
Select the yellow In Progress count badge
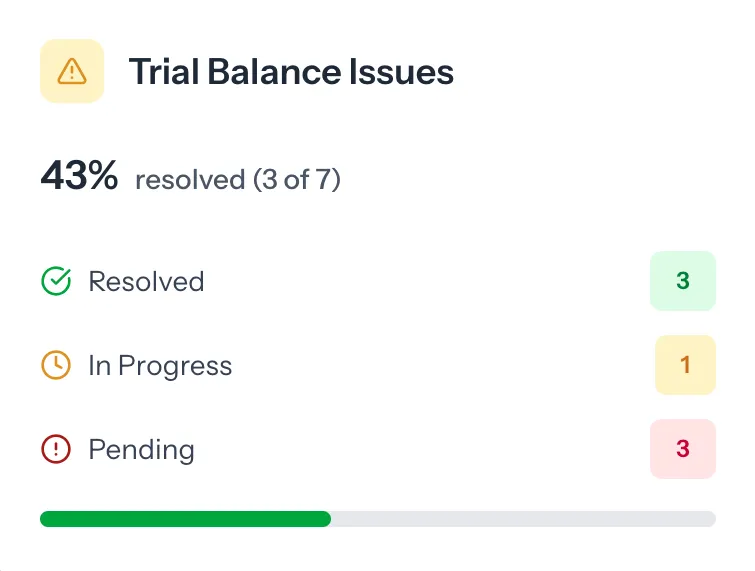point(685,365)
